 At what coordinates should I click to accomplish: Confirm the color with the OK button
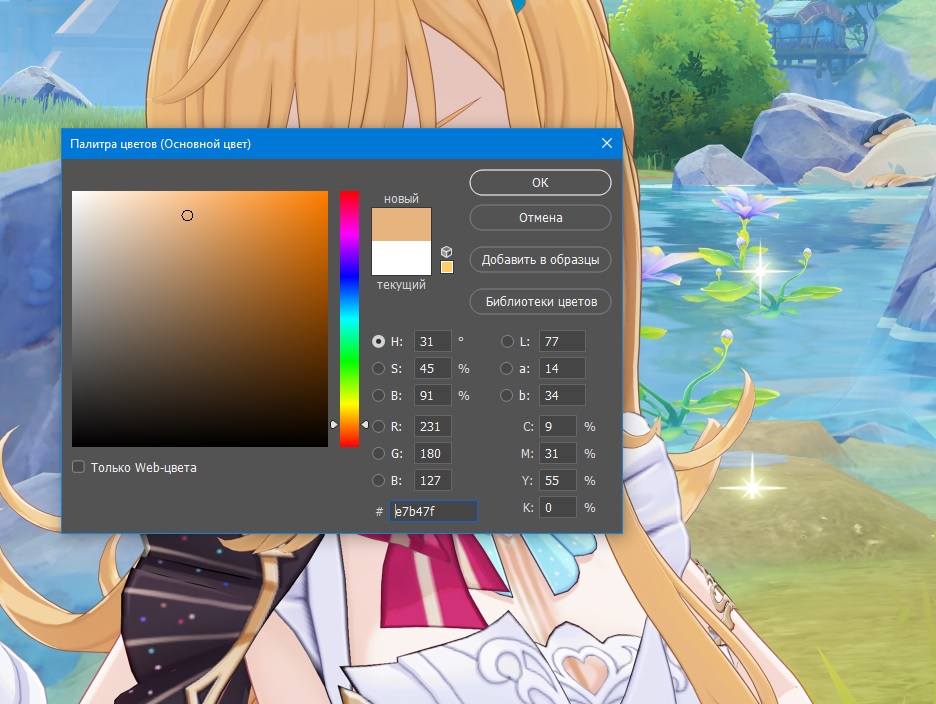(x=540, y=182)
